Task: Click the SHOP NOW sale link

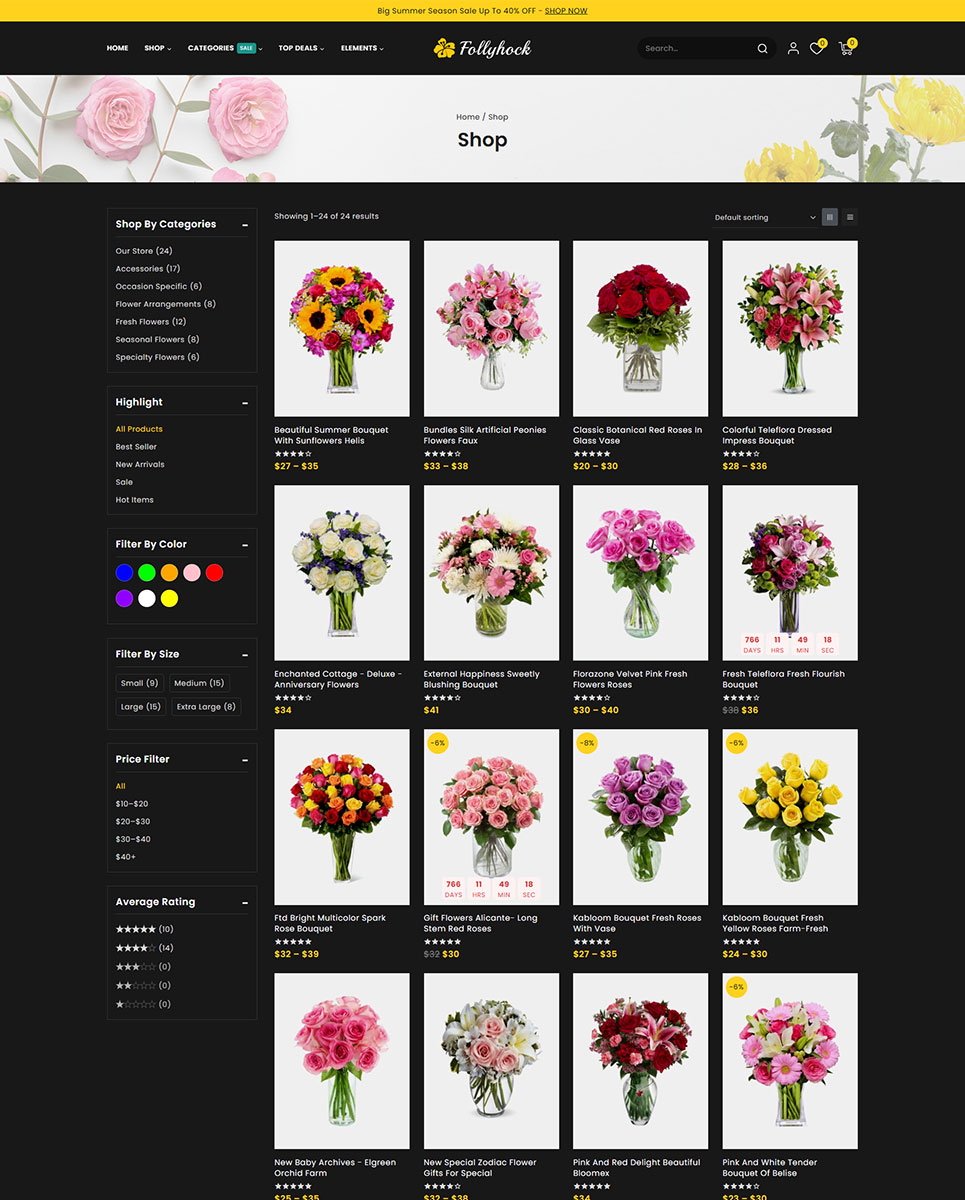Action: tap(566, 11)
